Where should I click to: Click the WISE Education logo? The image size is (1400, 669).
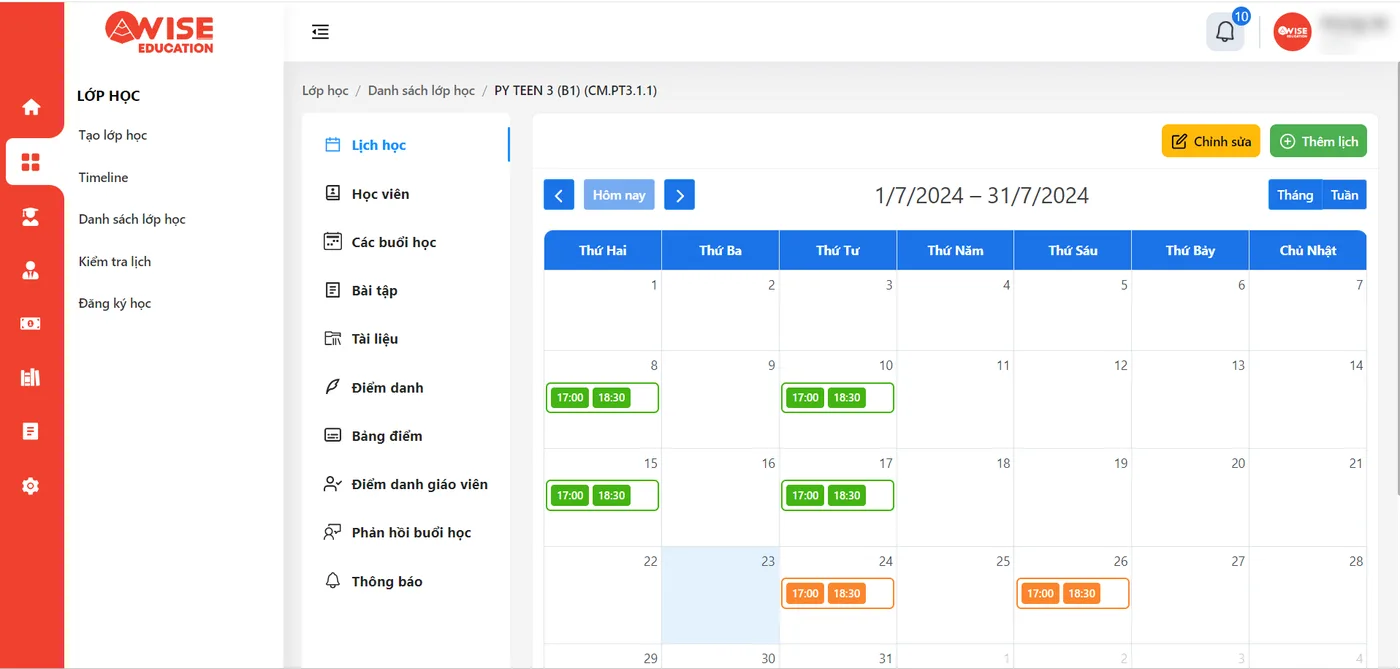pos(160,32)
